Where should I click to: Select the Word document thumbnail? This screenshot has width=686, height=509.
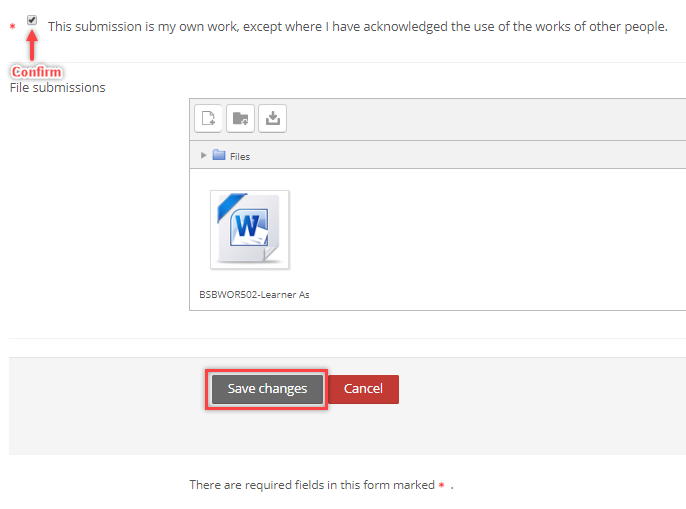[x=249, y=230]
